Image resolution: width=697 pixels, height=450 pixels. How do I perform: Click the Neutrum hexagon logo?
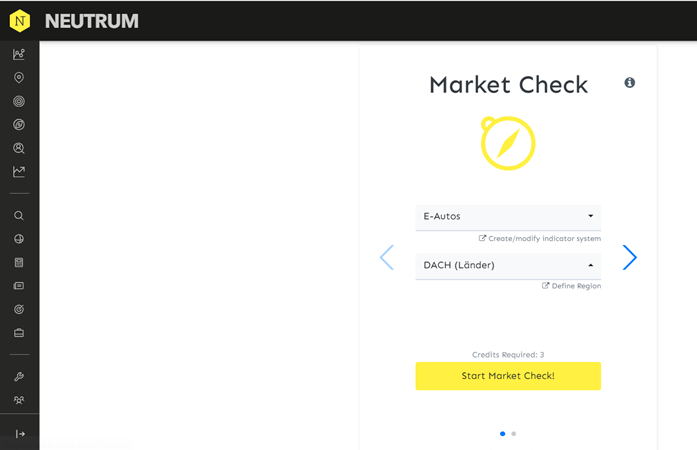[x=20, y=21]
